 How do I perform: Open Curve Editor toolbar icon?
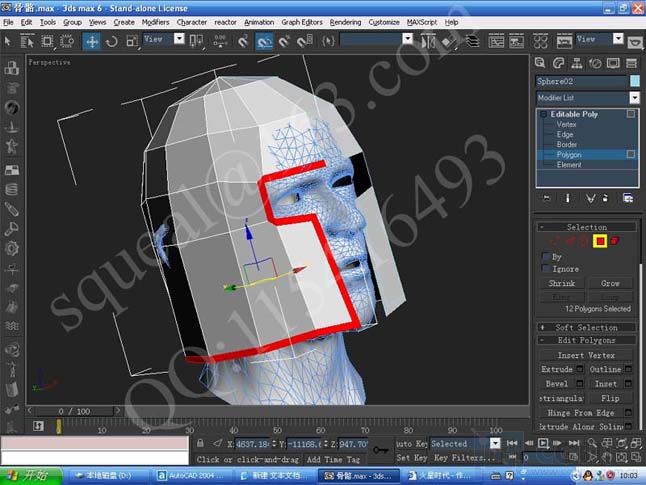[x=496, y=41]
